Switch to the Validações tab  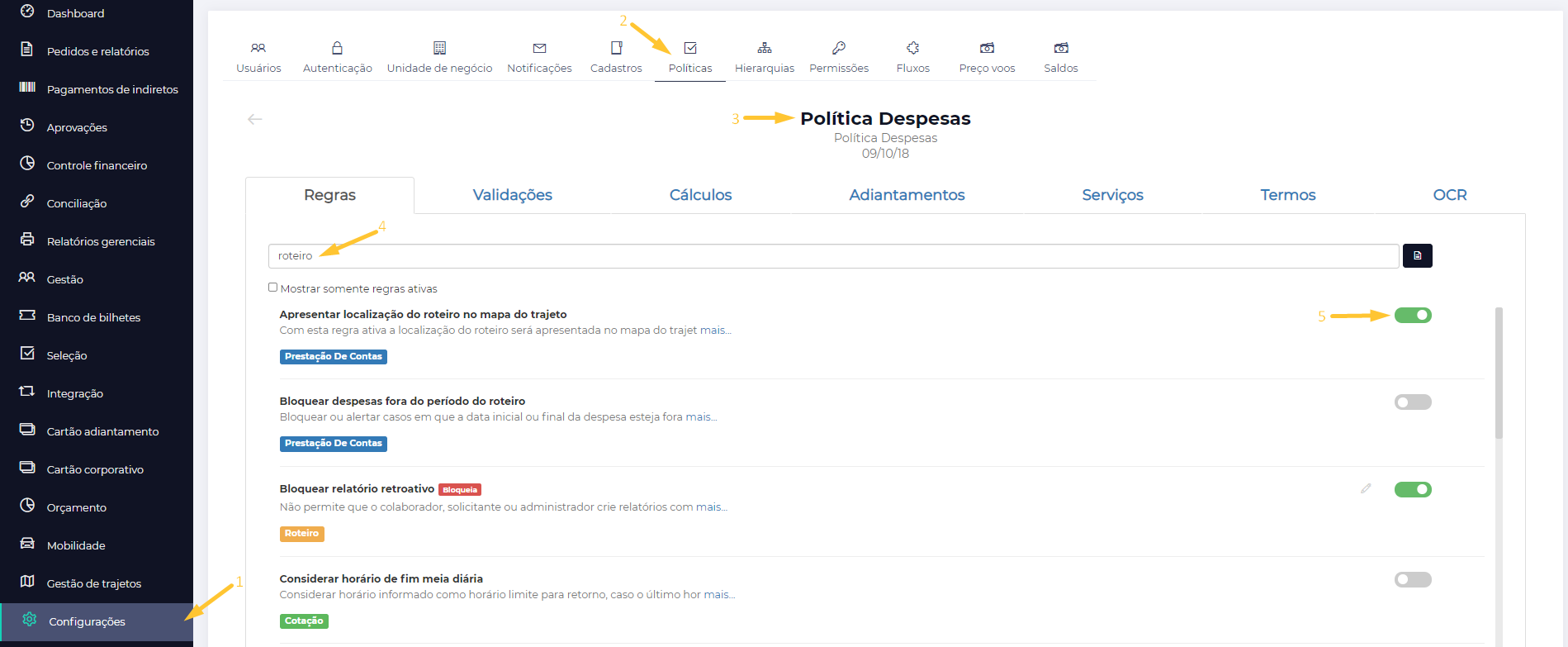tap(512, 195)
